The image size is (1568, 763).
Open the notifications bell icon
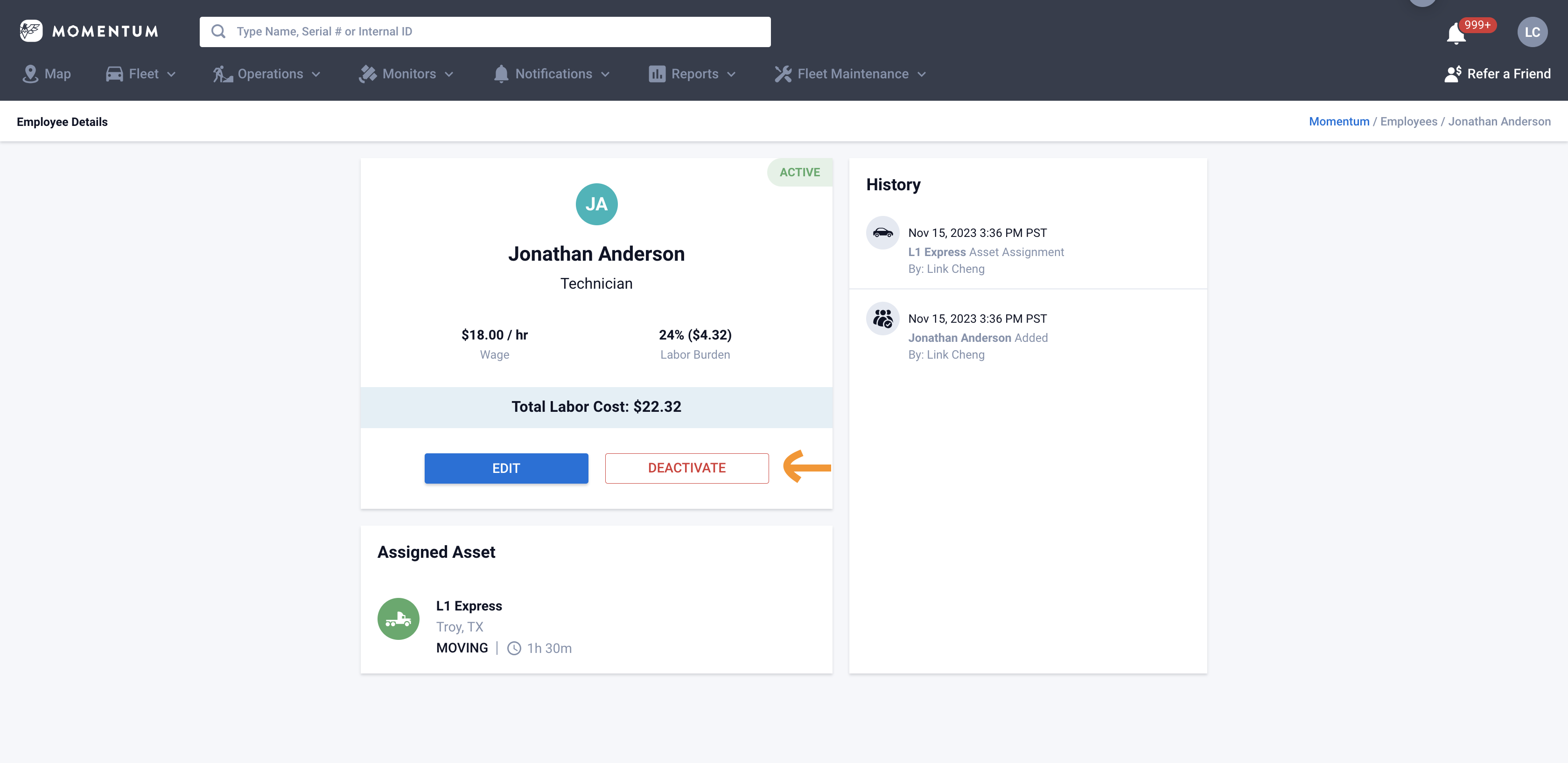click(1456, 34)
